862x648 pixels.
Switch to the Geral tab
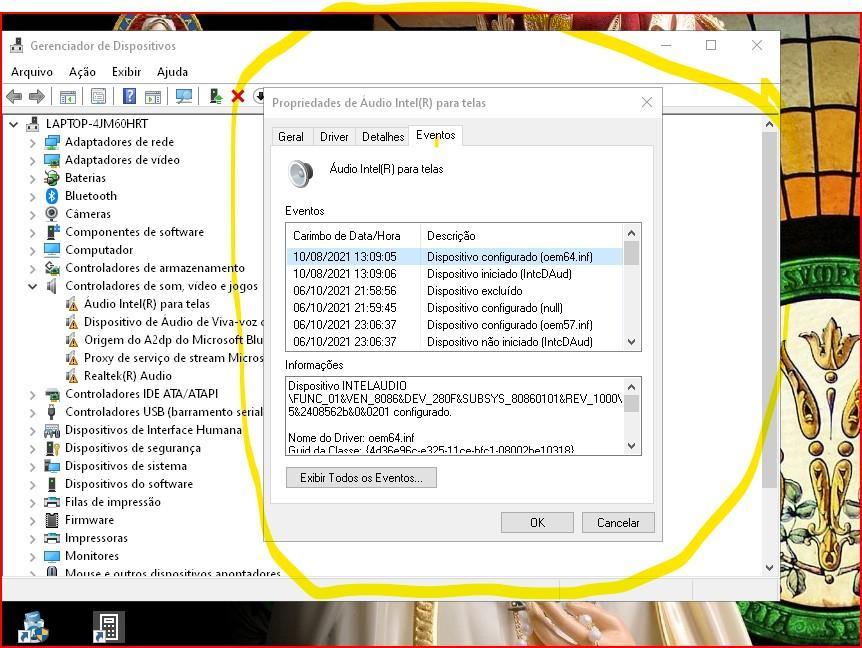coord(291,136)
